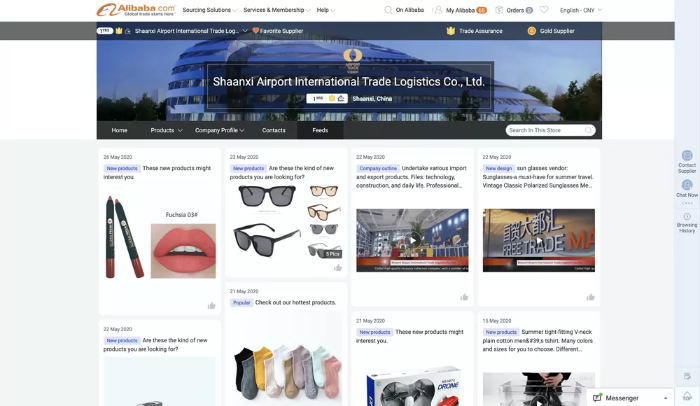Viewport: 700px width, 406px height.
Task: Expand the Products nav dropdown
Action: pos(180,130)
